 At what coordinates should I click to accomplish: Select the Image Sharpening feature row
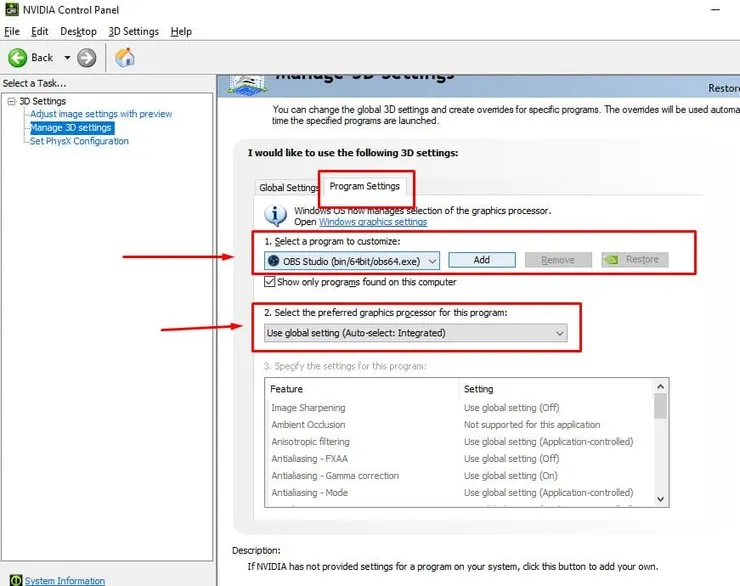(x=460, y=408)
